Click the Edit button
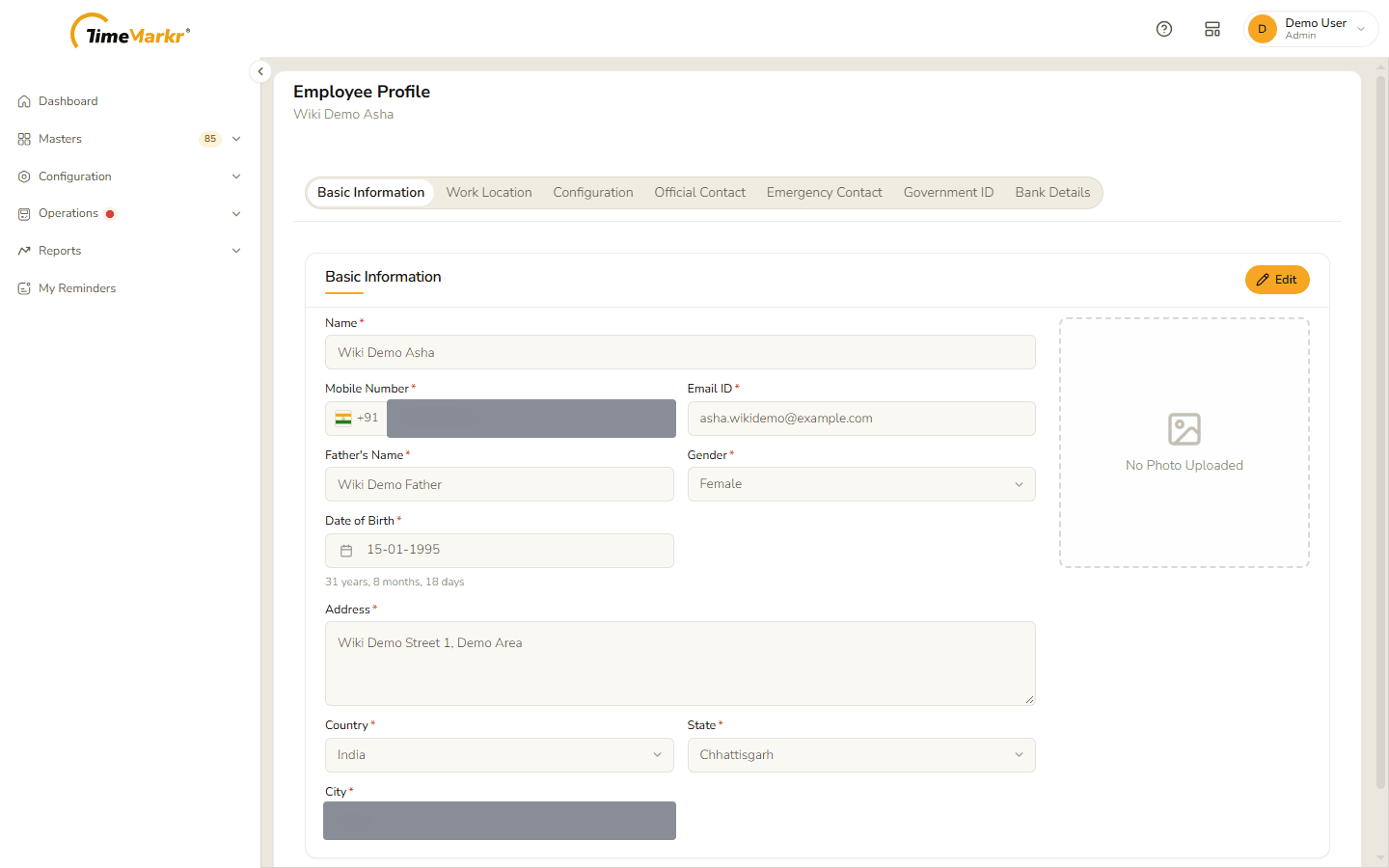The height and width of the screenshot is (868, 1389). coord(1277,280)
